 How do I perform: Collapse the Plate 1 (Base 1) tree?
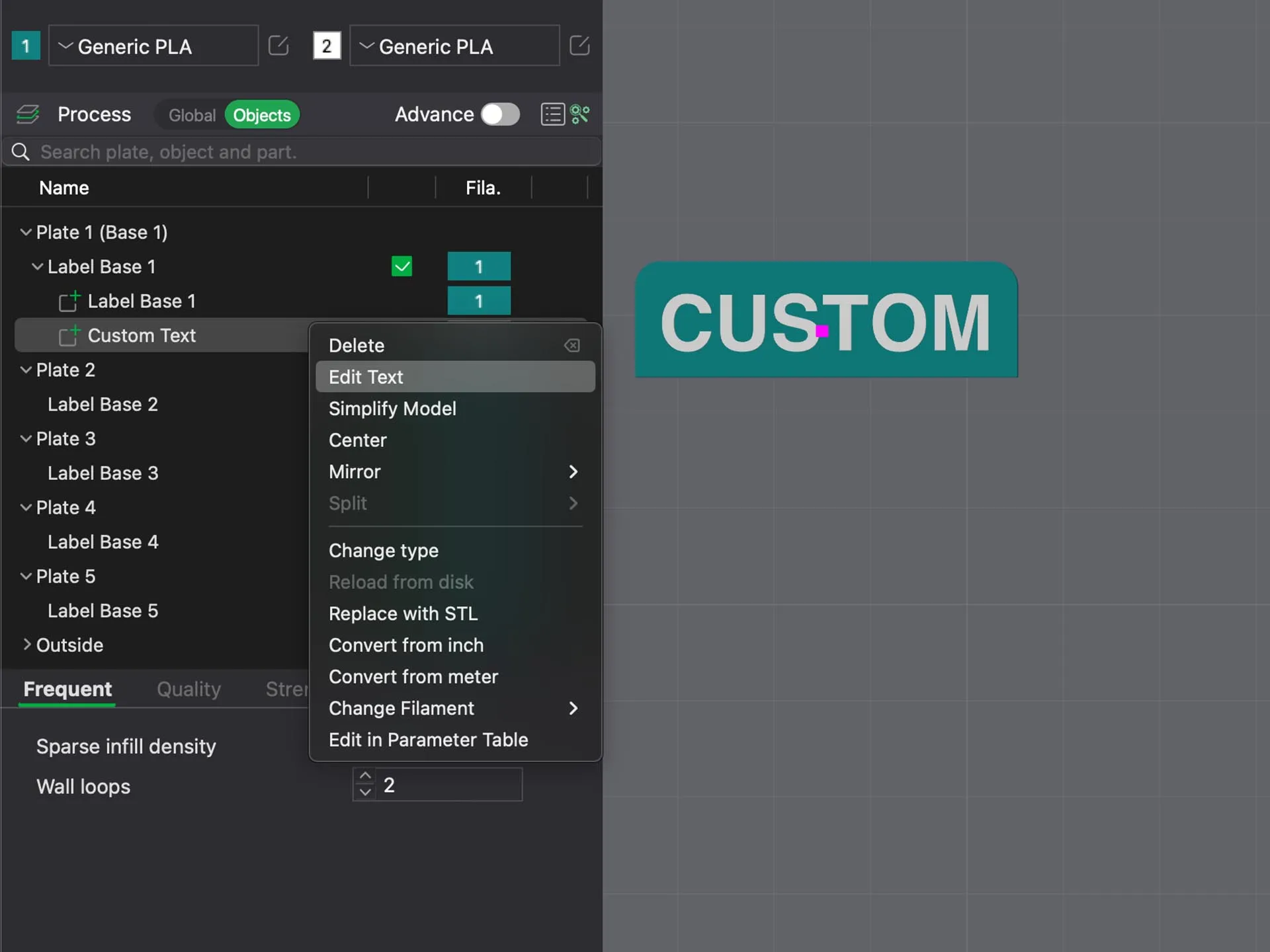pos(25,231)
